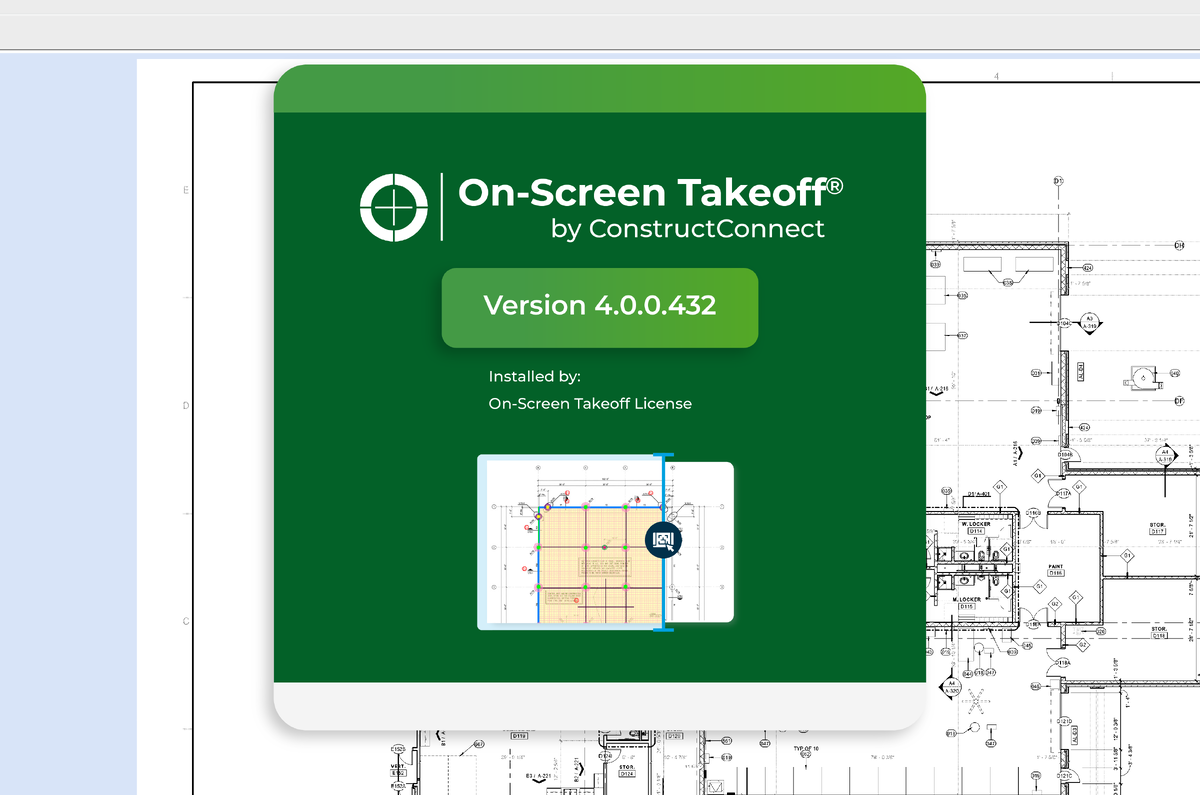Select the magnifier takeoff icon on the thumbnail
Viewport: 1200px width, 795px height.
(x=663, y=541)
